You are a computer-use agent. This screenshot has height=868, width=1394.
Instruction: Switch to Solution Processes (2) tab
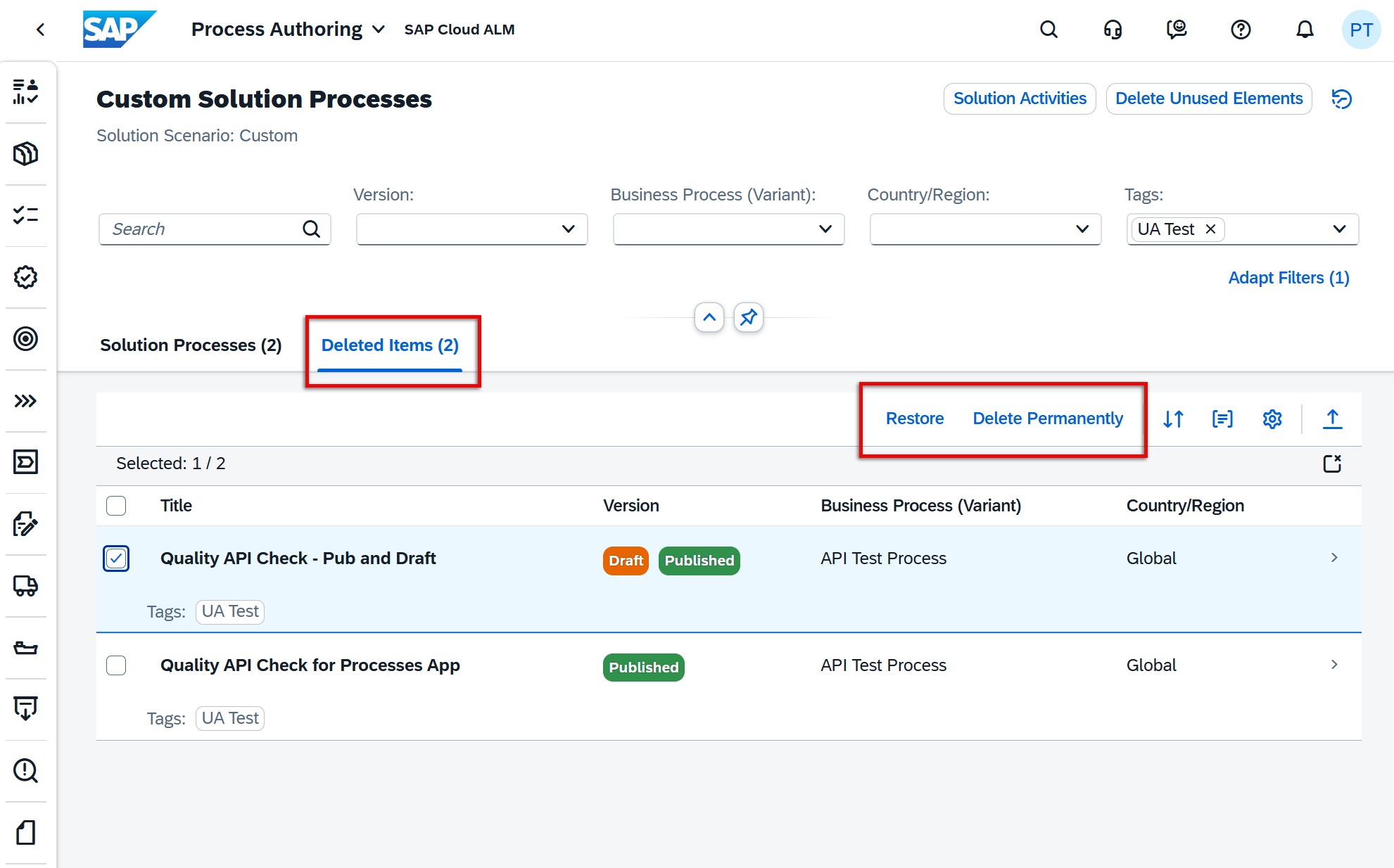[x=191, y=345]
